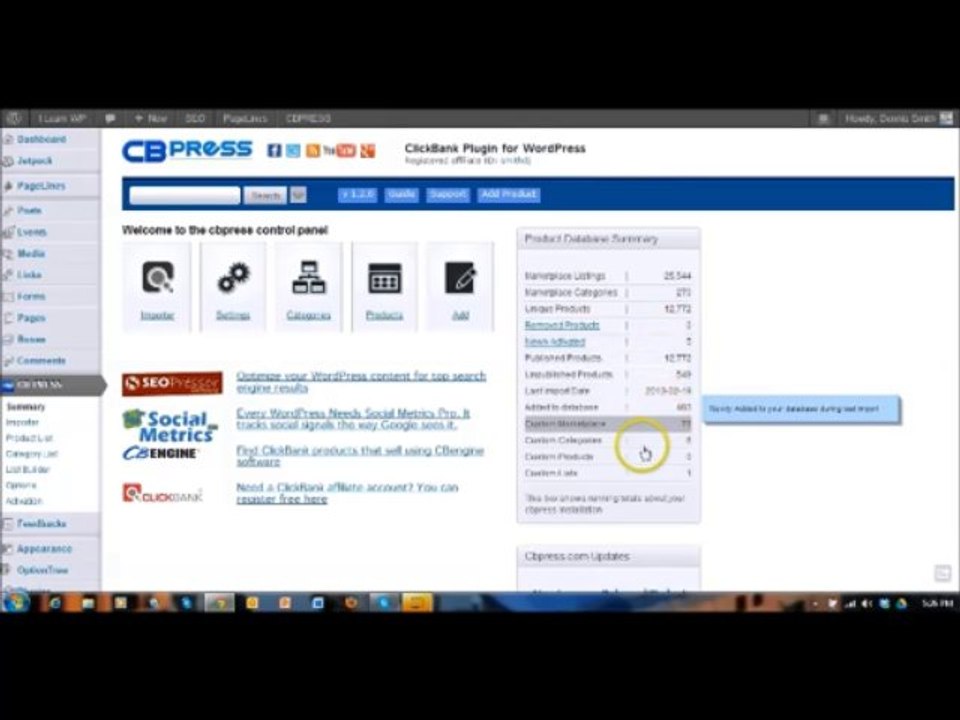This screenshot has height=720, width=960.
Task: Open the Products grid icon
Action: 384,278
